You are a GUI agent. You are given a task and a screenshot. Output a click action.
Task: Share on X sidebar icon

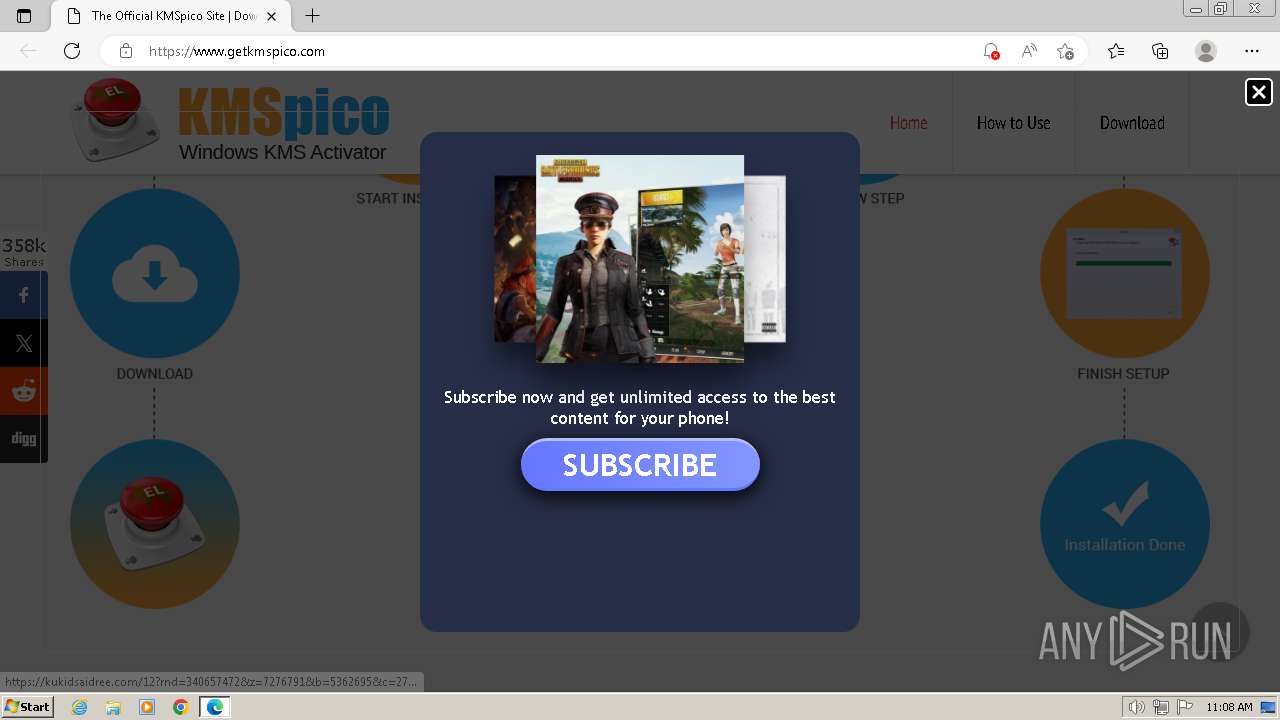tap(24, 343)
